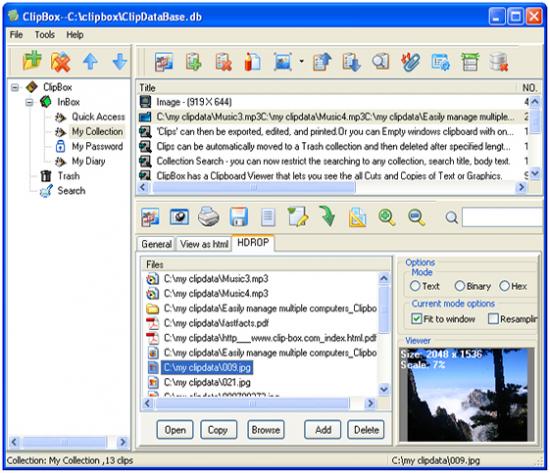Select file C:\my clipdata\021.jpg

(207, 382)
